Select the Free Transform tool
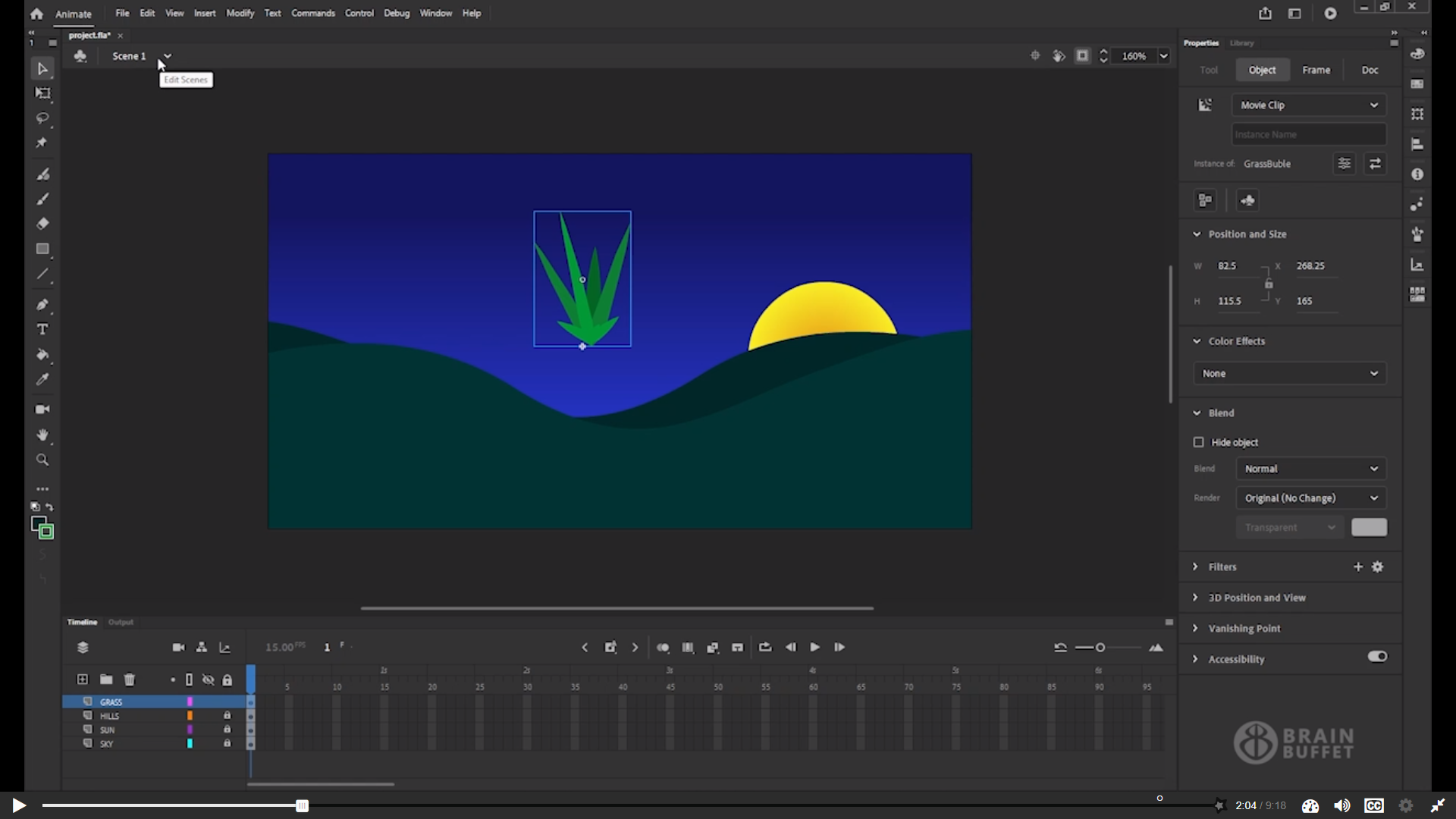Viewport: 1456px width, 819px height. (42, 93)
